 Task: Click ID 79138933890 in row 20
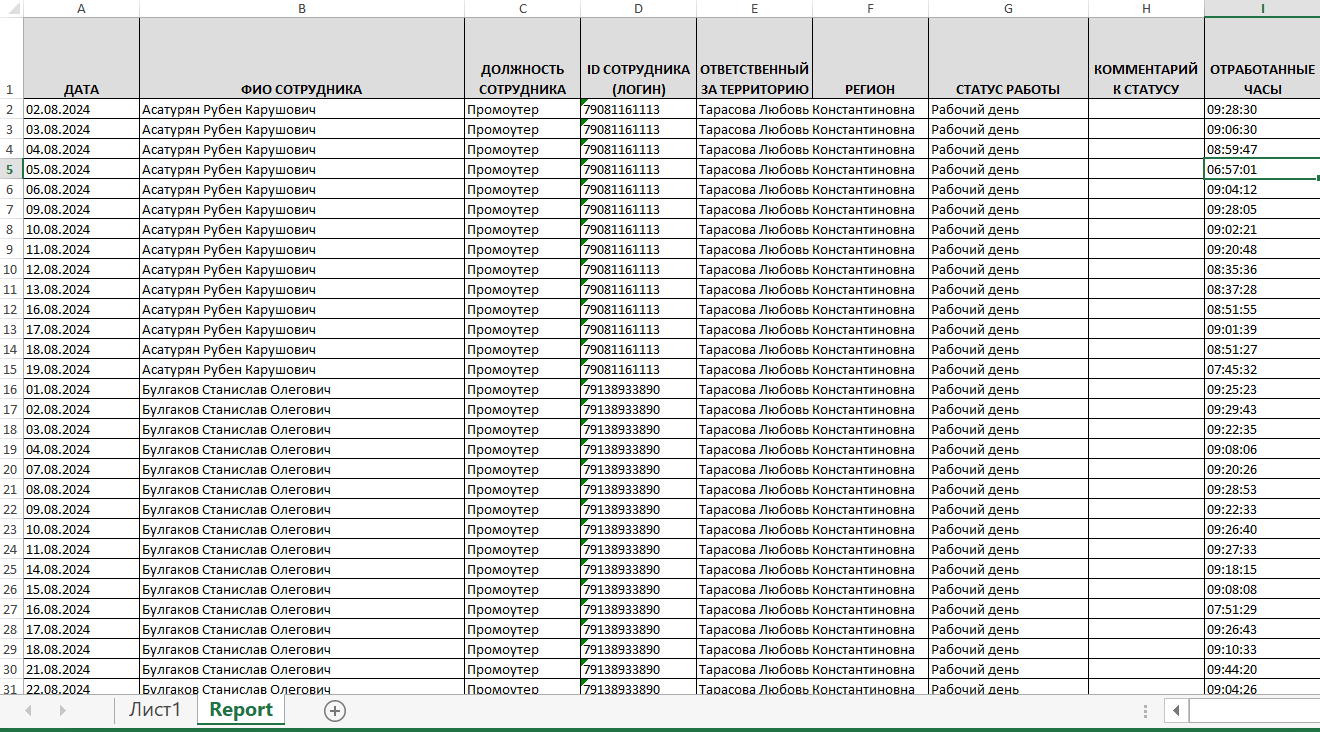tap(638, 469)
